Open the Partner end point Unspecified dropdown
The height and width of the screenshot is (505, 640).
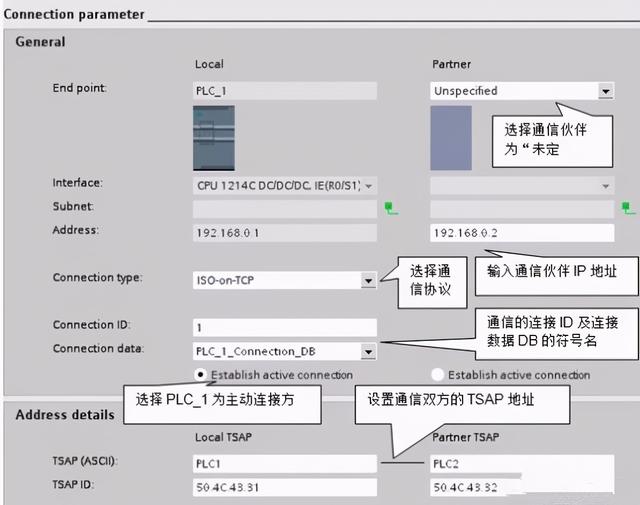(x=605, y=91)
